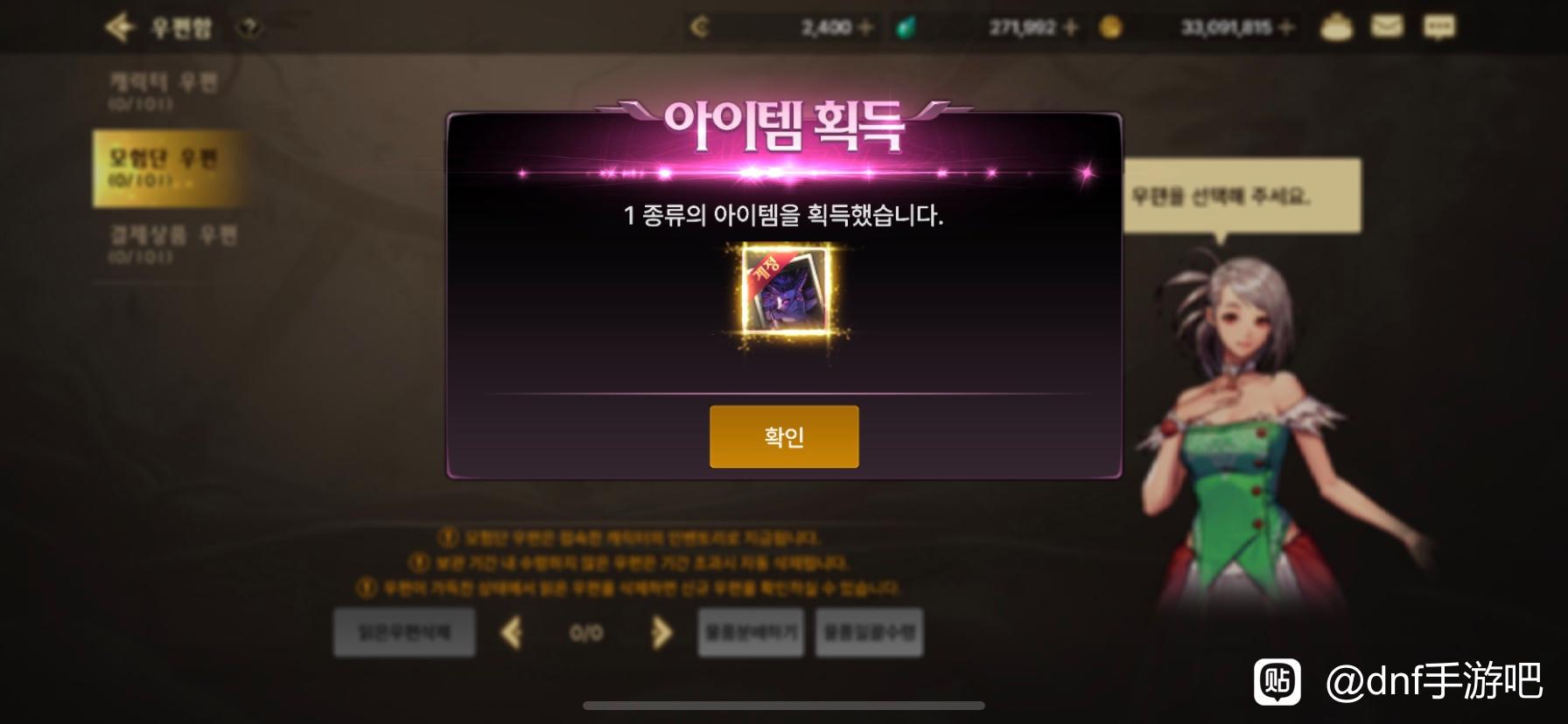Click the green gem currency icon
The image size is (1568, 724).
[x=906, y=28]
